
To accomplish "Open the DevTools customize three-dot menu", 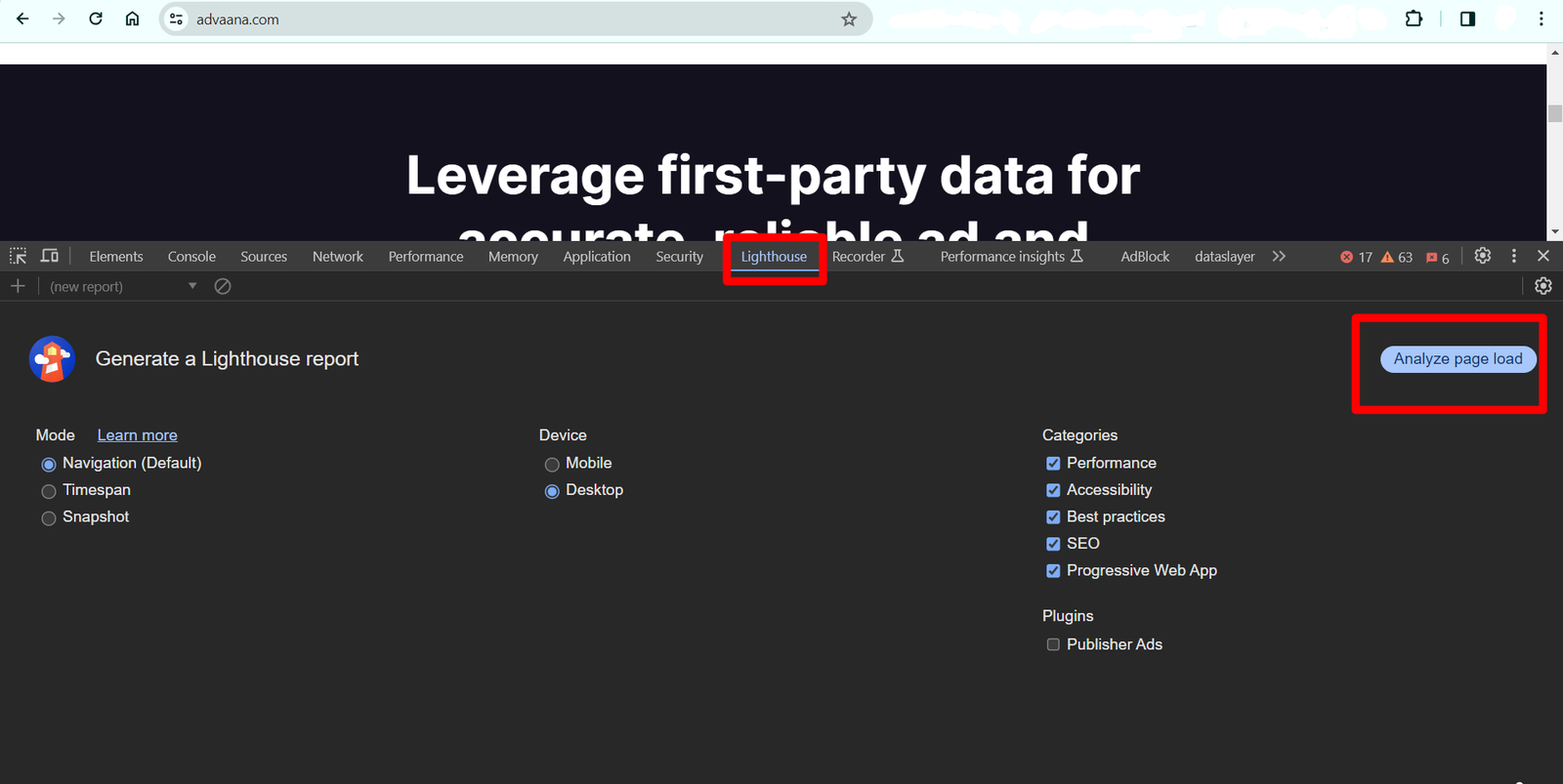I will pyautogui.click(x=1514, y=256).
